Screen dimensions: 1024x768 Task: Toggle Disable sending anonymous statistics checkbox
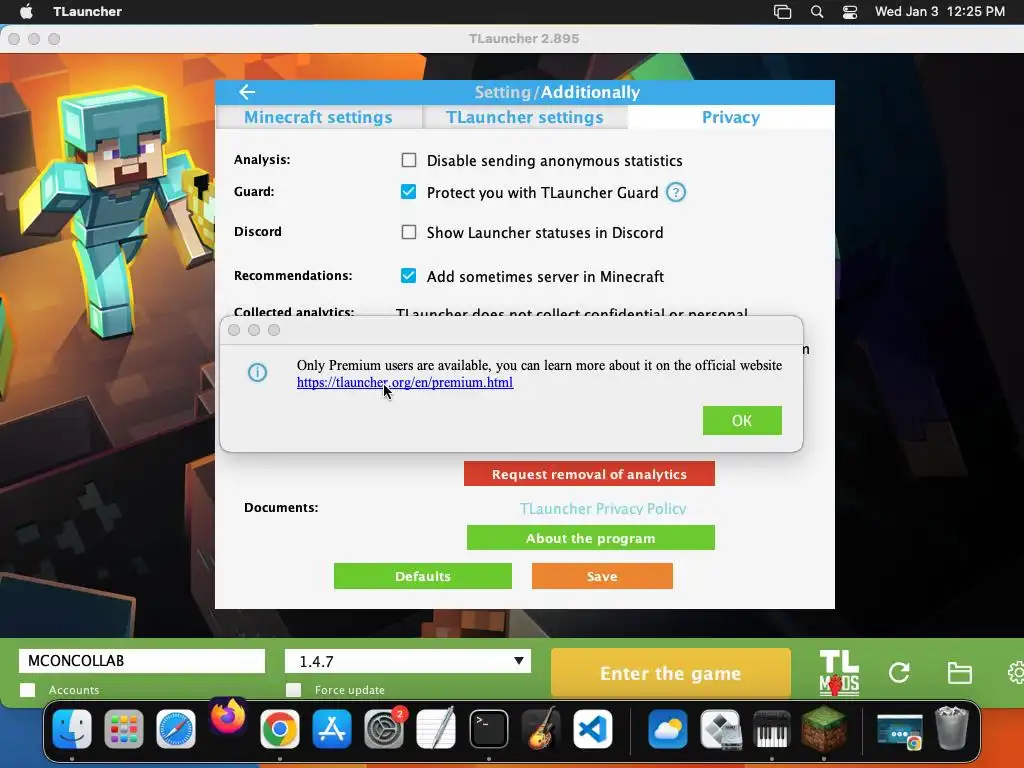pos(409,160)
